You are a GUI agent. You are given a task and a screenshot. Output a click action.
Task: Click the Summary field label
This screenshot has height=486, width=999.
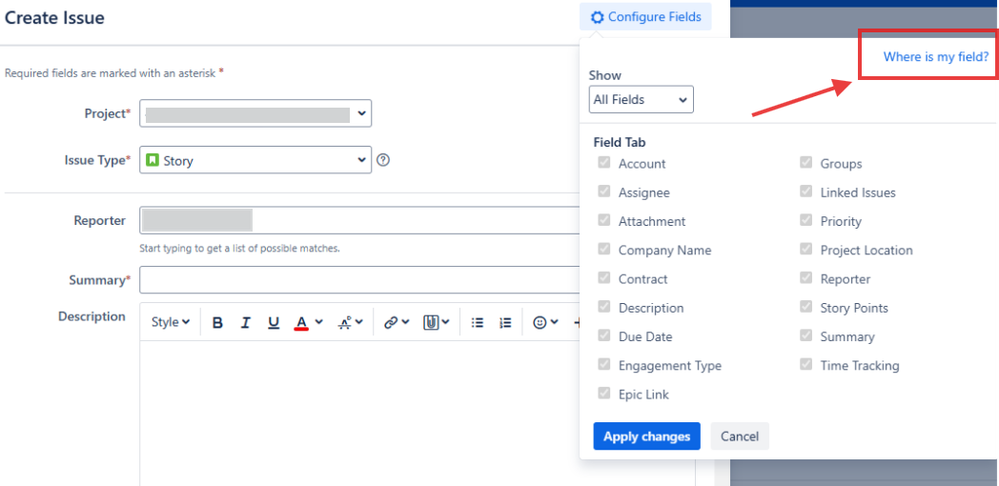pos(100,280)
